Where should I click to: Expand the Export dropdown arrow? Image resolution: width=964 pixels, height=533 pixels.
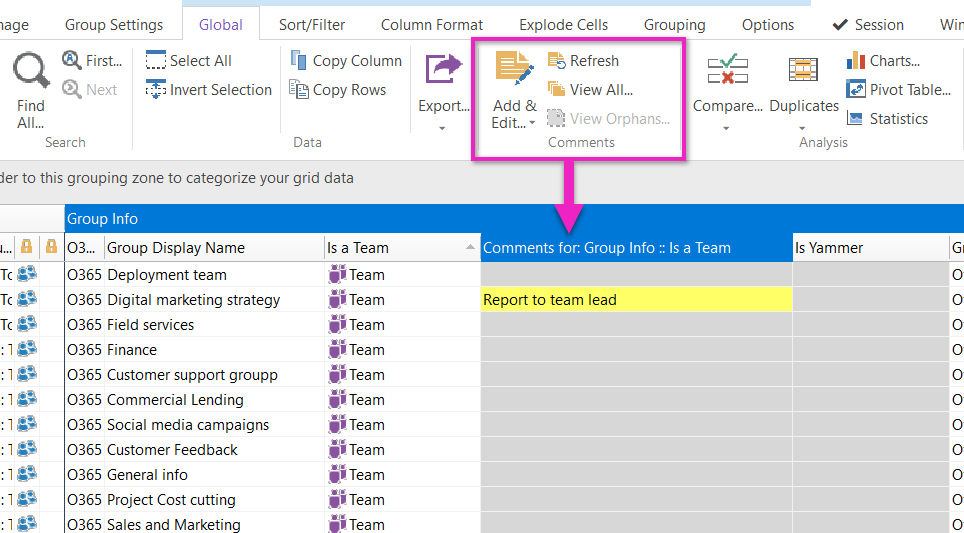443,128
